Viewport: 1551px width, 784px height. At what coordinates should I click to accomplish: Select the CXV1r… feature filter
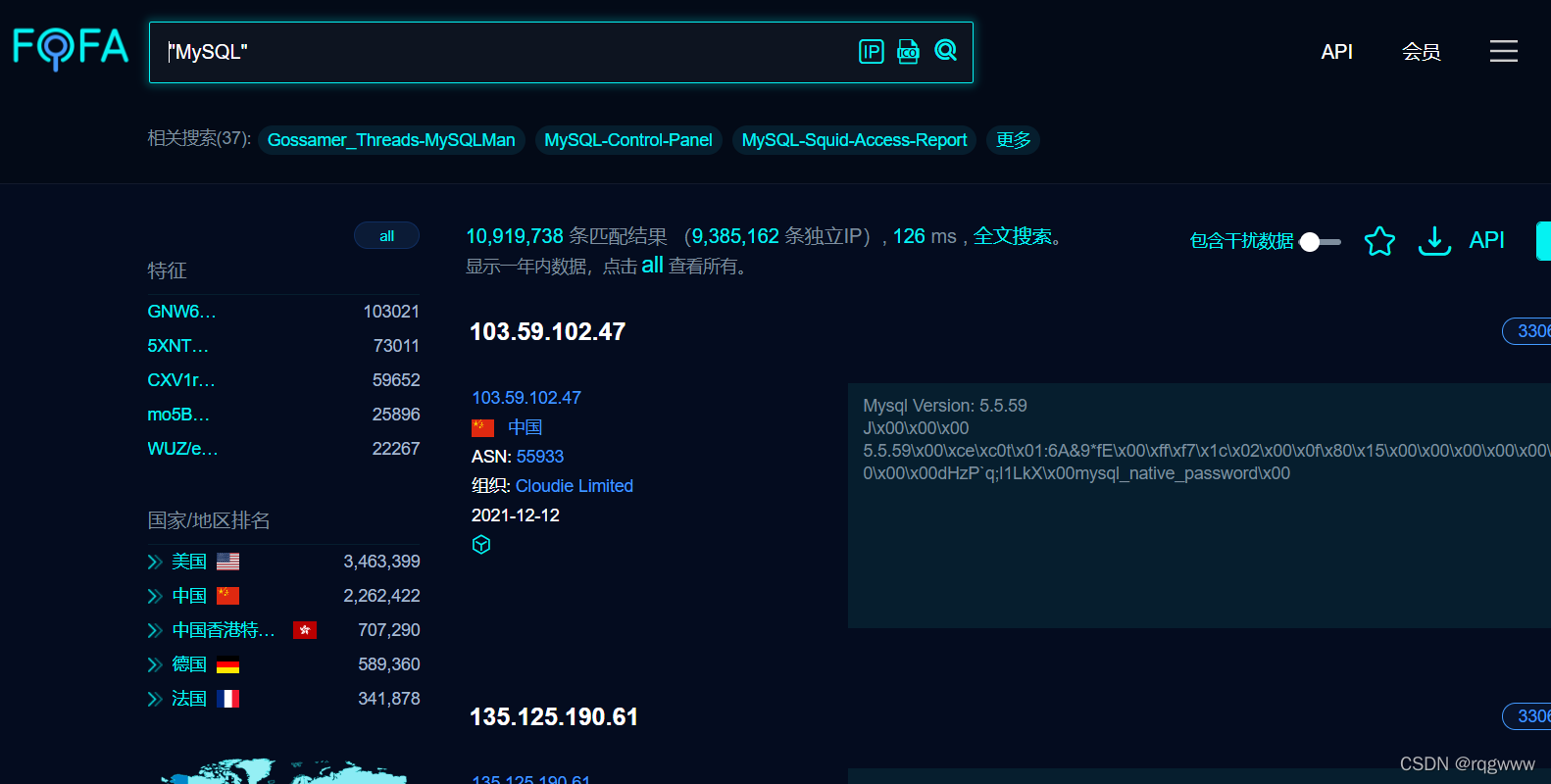click(x=181, y=380)
